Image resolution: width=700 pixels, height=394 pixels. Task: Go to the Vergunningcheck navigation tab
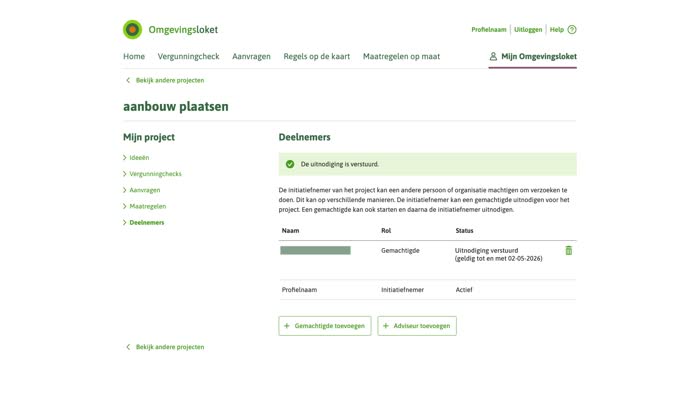tap(188, 56)
